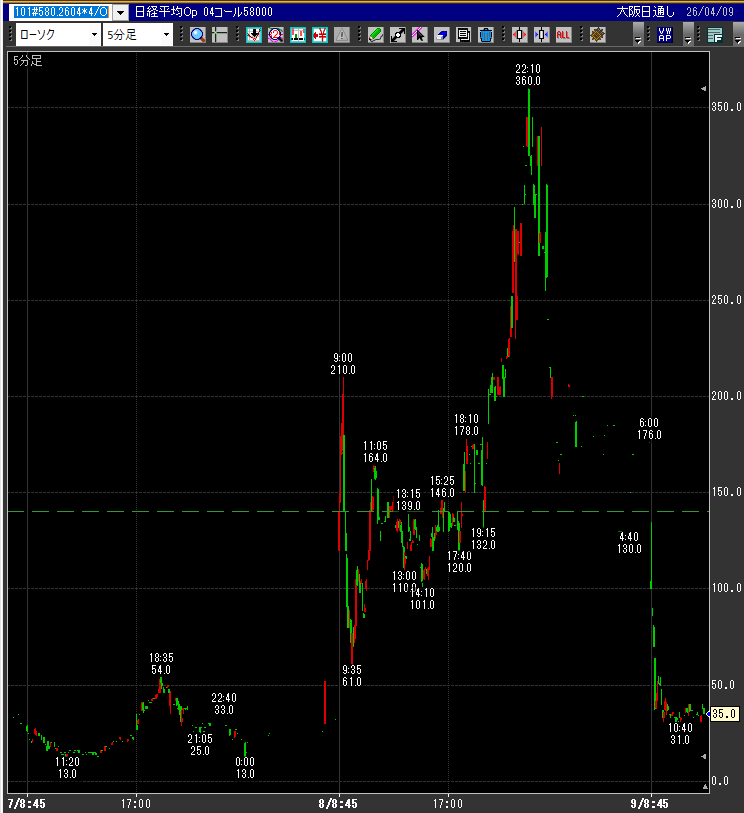
Task: Click the 200.0 price axis label
Action: 726,396
